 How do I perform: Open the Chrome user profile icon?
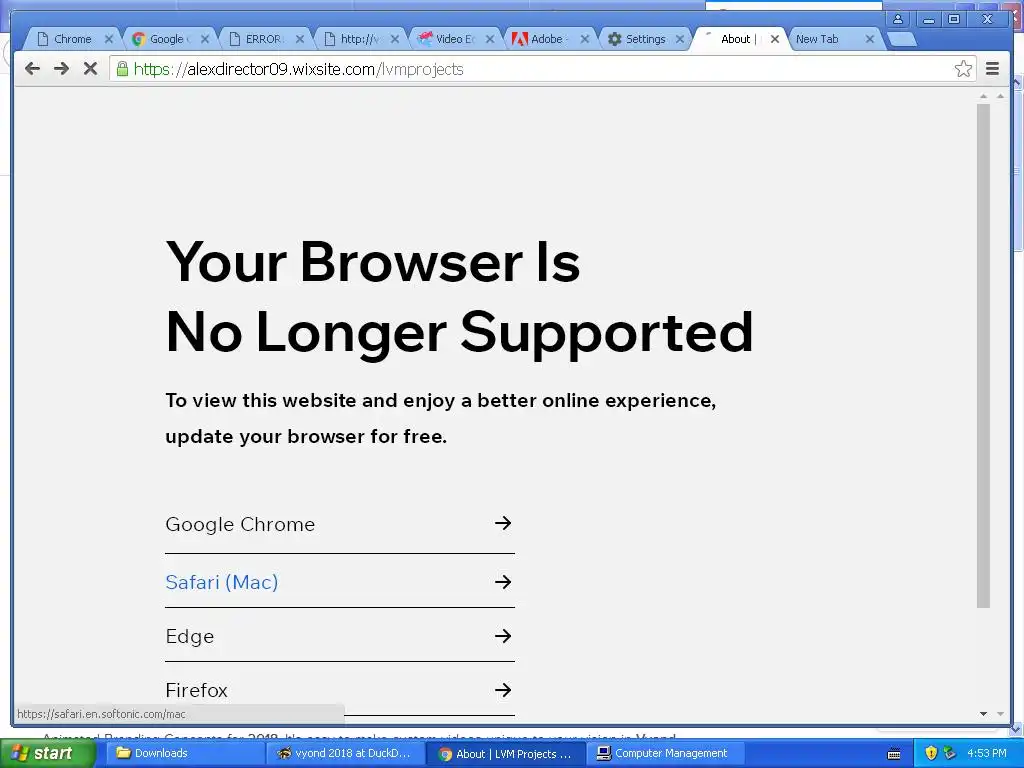coord(898,19)
